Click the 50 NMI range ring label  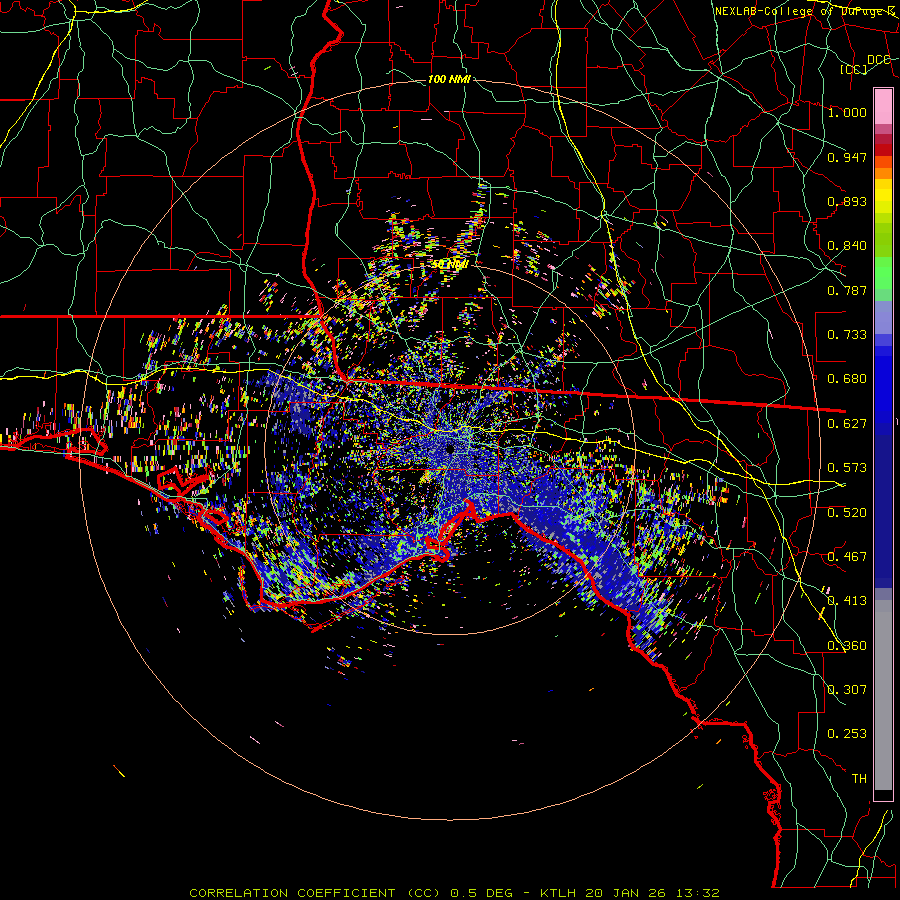pos(451,265)
